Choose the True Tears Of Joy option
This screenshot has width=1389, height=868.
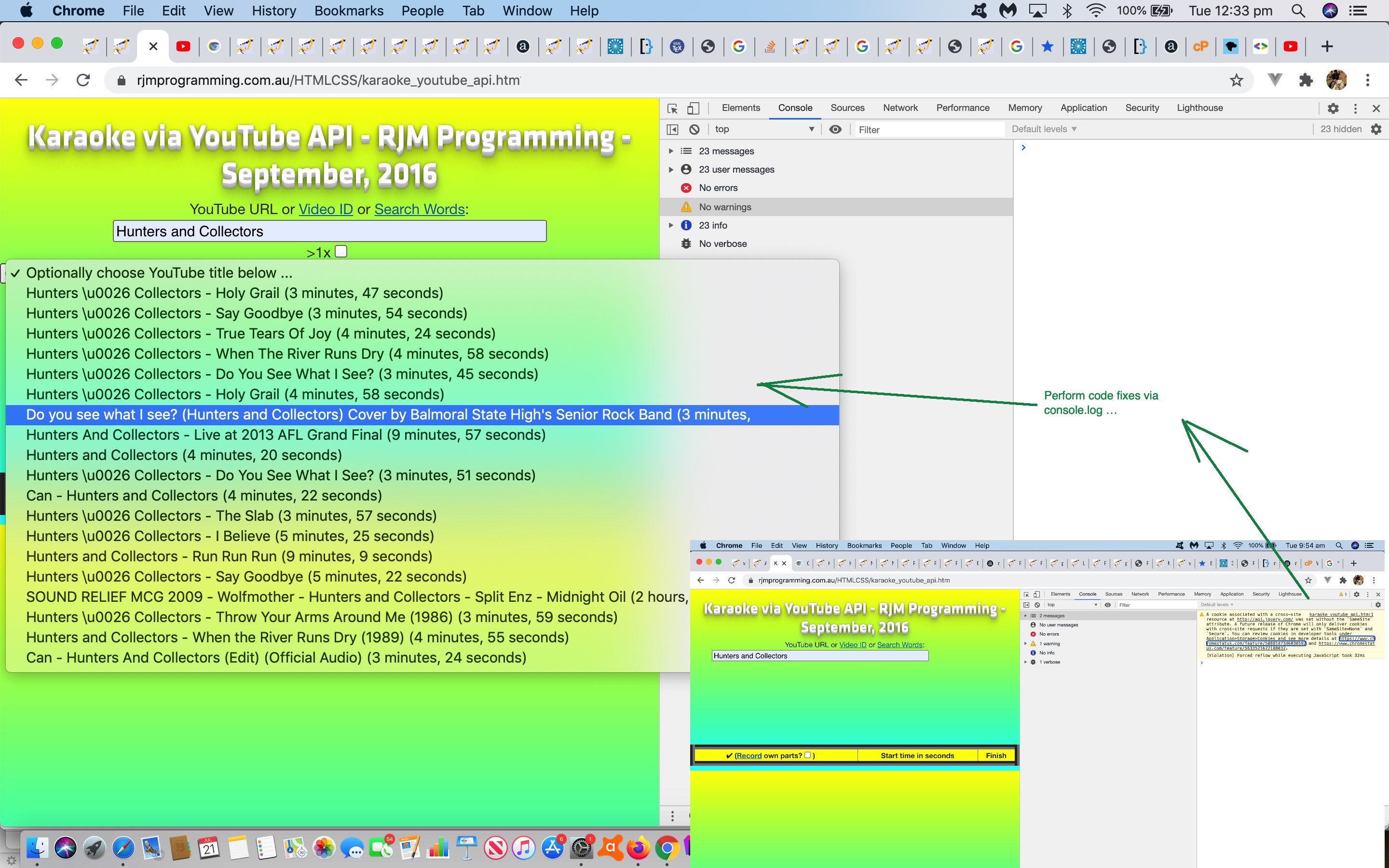click(x=422, y=334)
